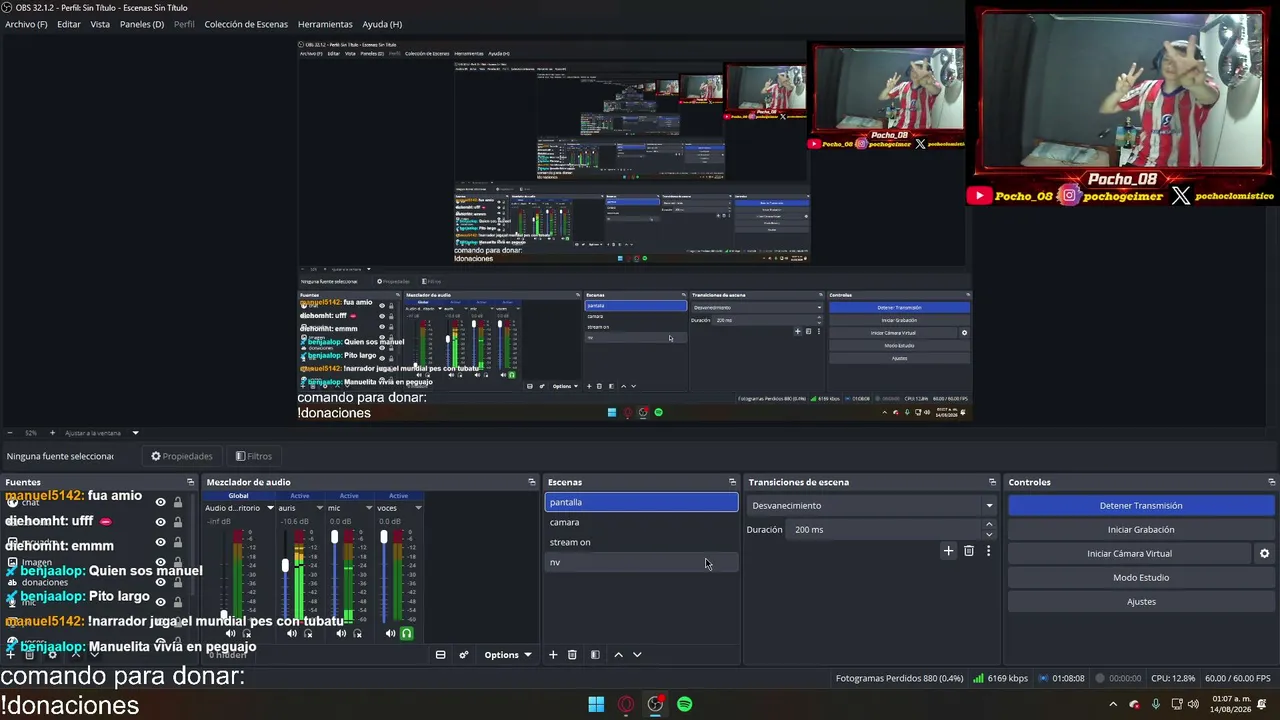Screen dimensions: 1280x720
Task: Remove the scene transition trash icon
Action: pyautogui.click(x=969, y=551)
